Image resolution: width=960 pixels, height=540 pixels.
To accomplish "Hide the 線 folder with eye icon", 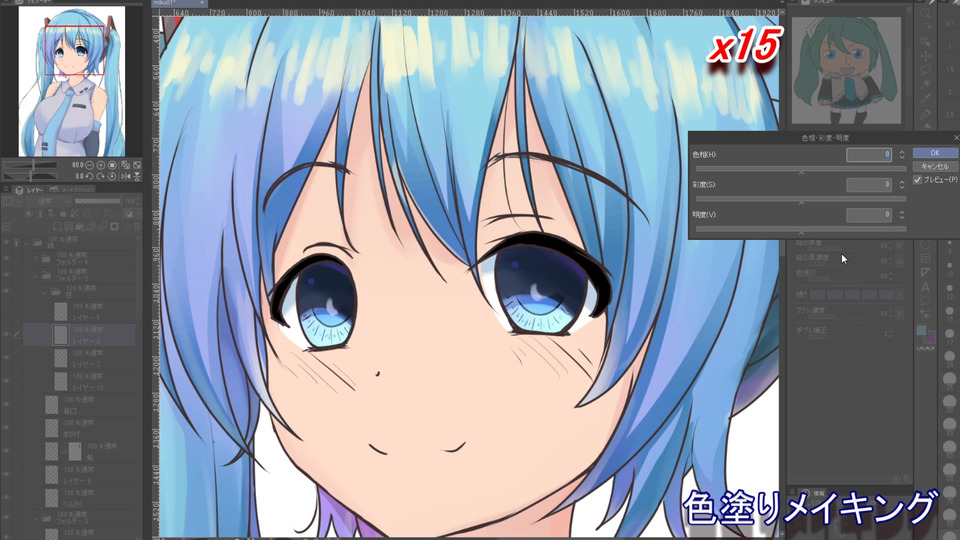I will click(6, 242).
